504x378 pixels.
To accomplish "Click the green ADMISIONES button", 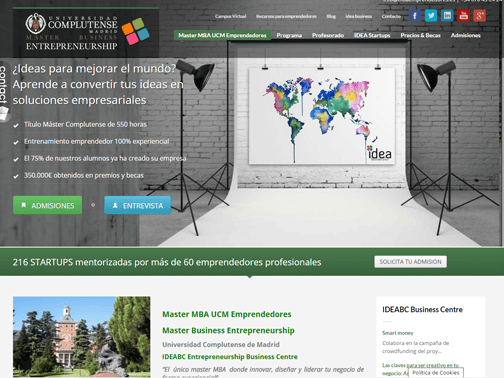I will click(x=47, y=205).
